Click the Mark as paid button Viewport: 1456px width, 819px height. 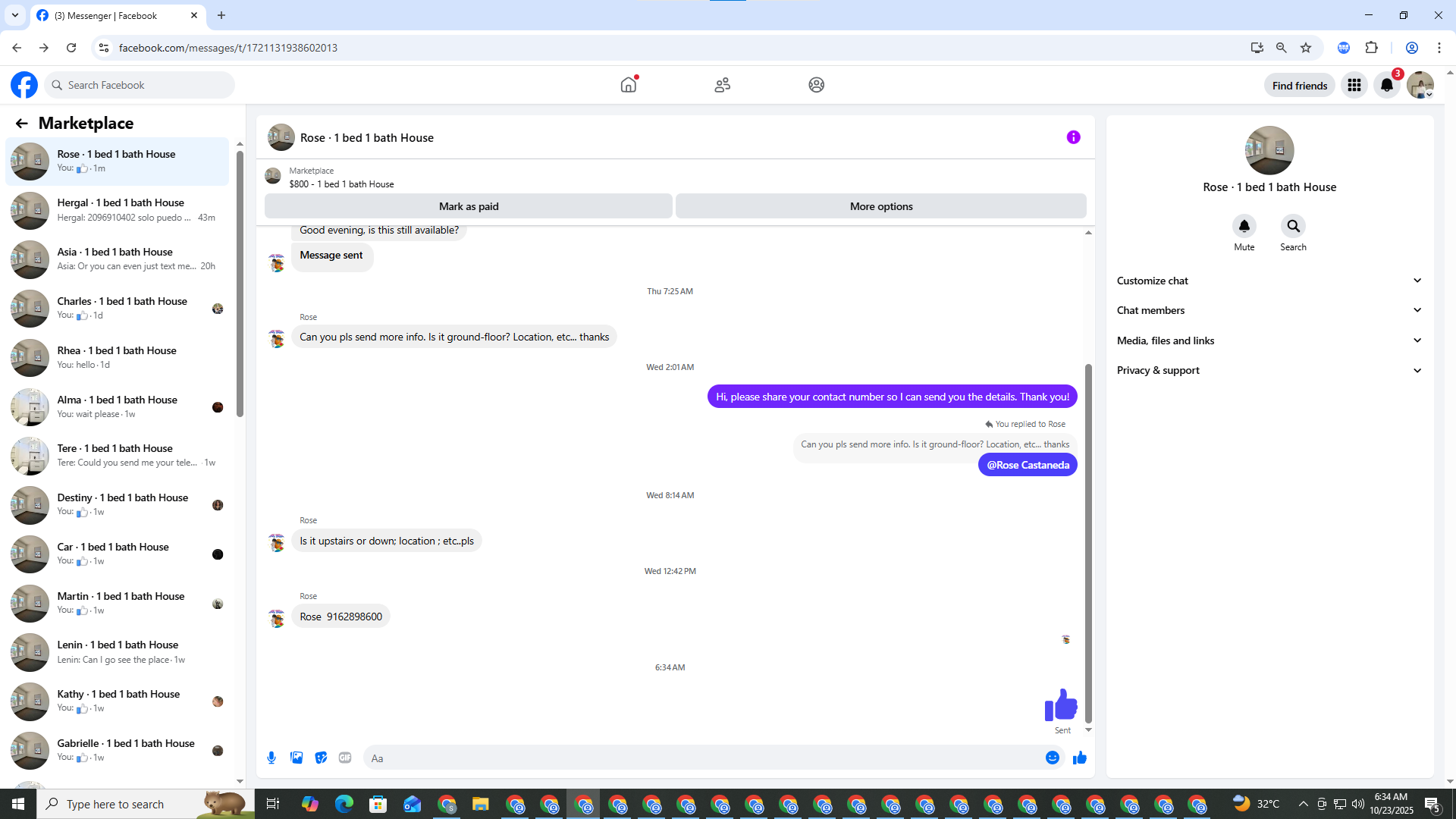[x=468, y=206]
